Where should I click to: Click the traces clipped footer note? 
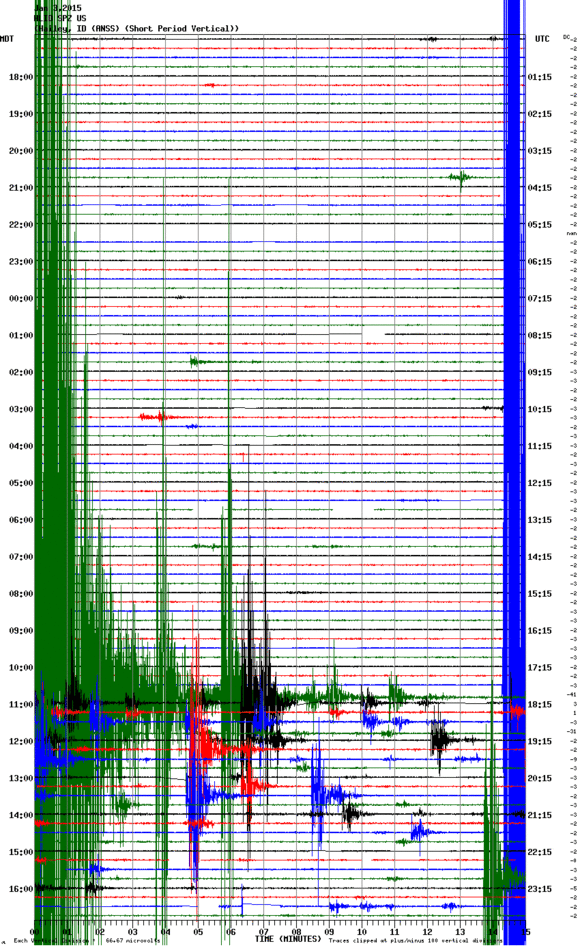(x=415, y=940)
